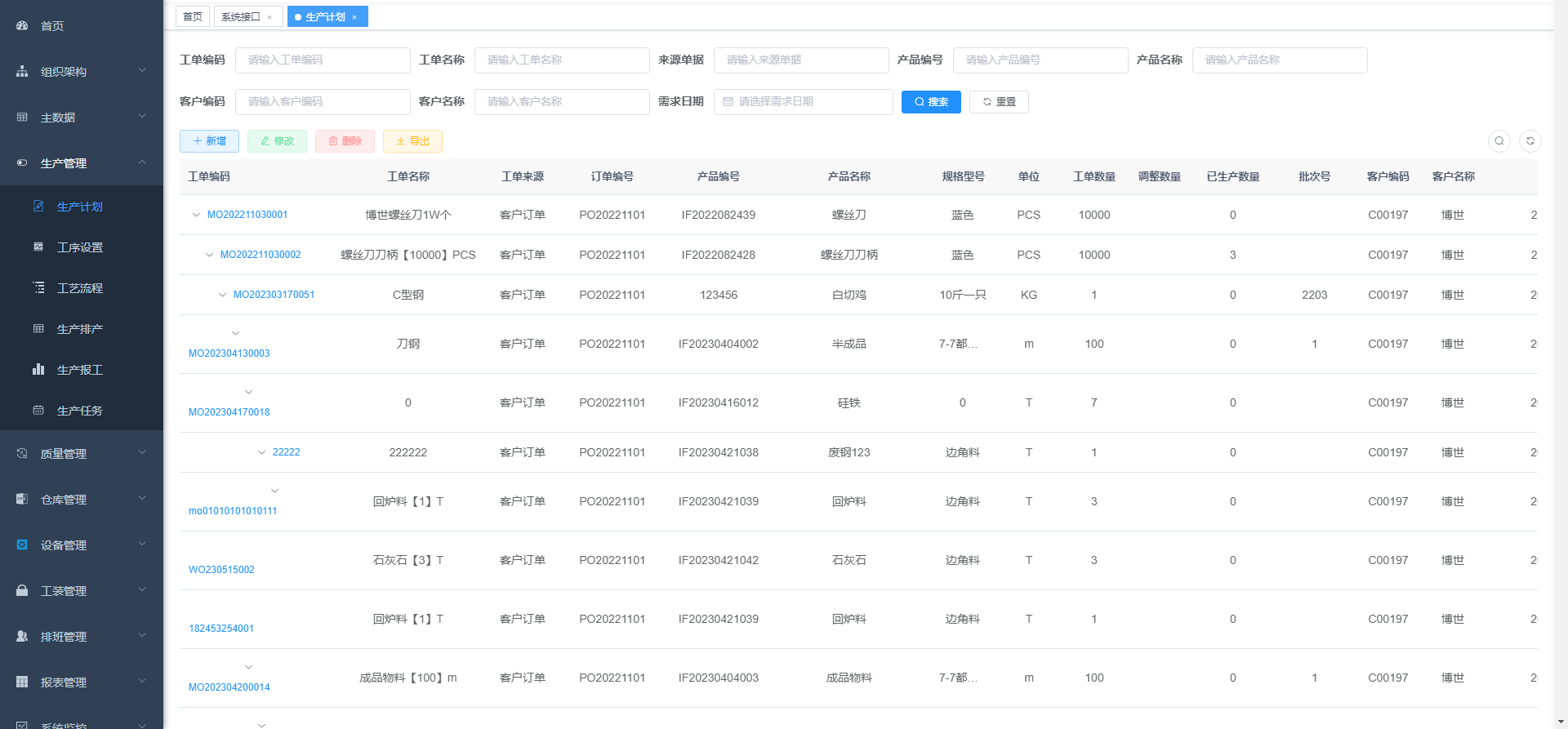
Task: Focus the 工单编码 input field
Action: point(323,60)
